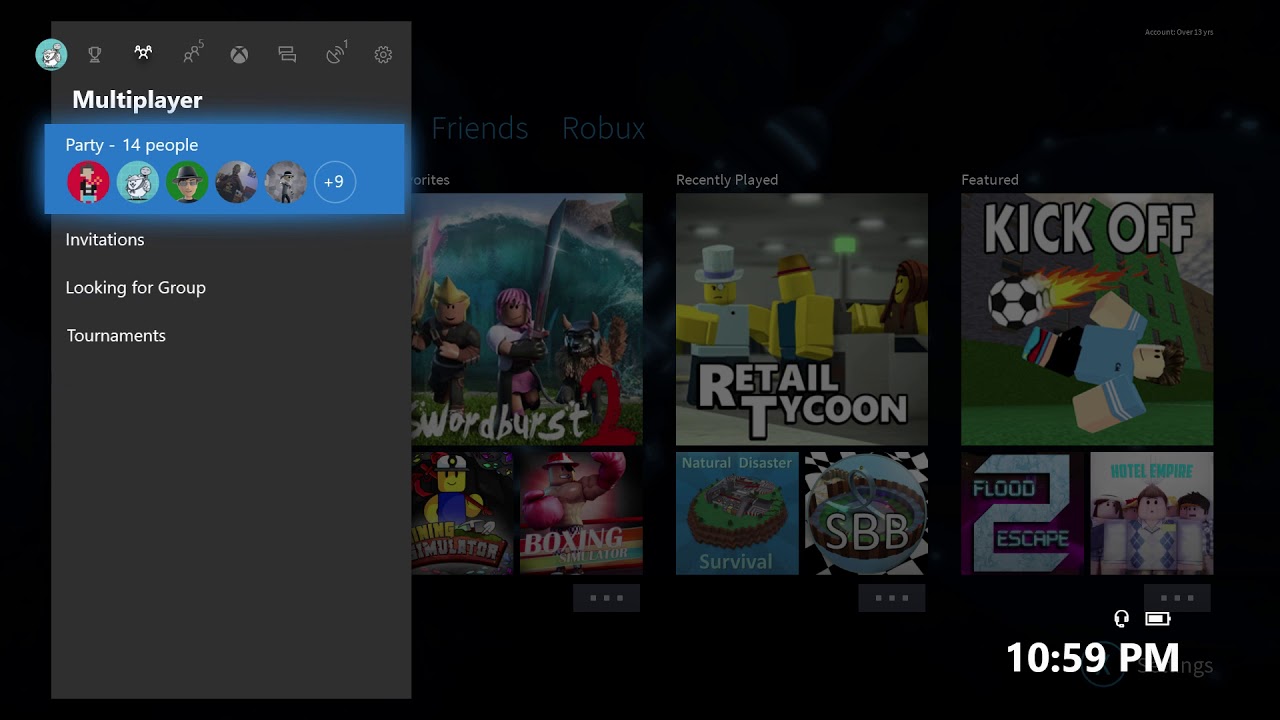Click the Recently Played heading
Image resolution: width=1280 pixels, height=720 pixels.
pos(727,180)
